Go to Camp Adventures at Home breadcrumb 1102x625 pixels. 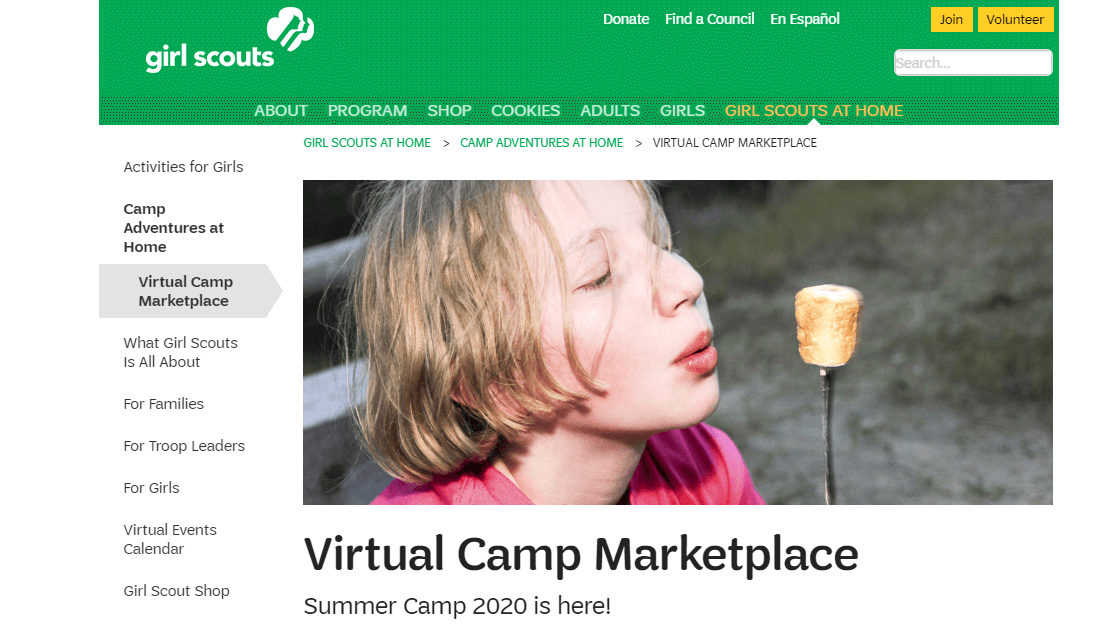[x=541, y=143]
